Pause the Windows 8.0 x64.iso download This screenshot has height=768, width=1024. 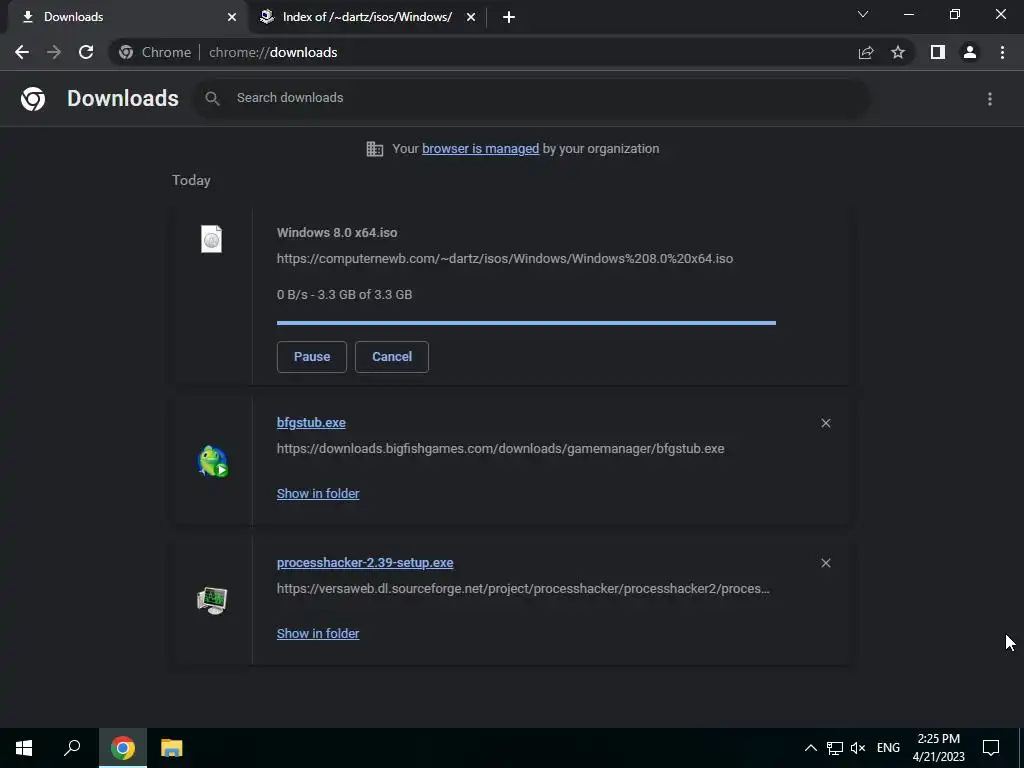click(312, 357)
